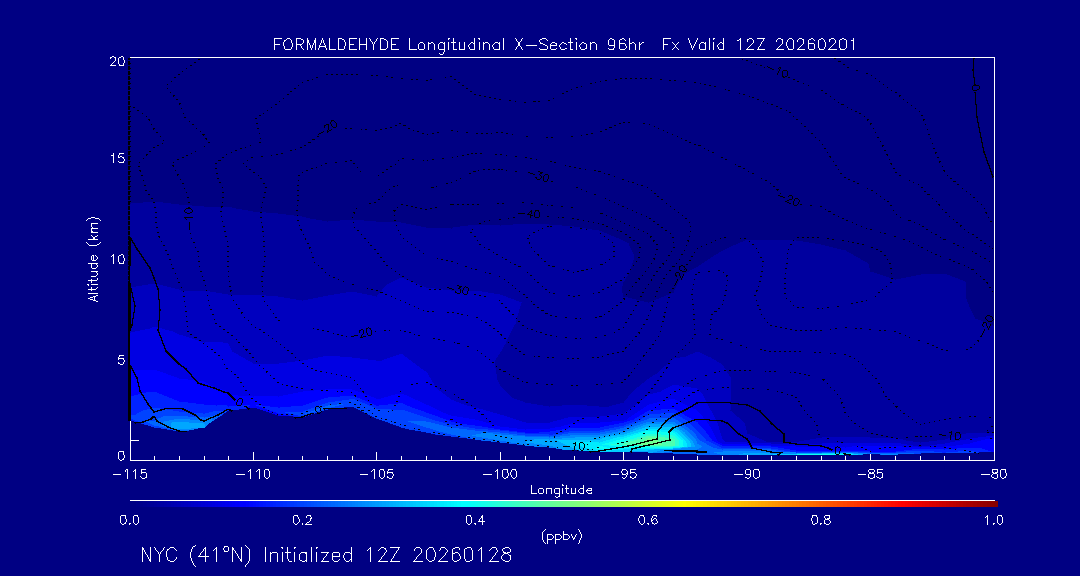Click the 10 km altitude tick label
1080x576 pixels.
pos(115,259)
